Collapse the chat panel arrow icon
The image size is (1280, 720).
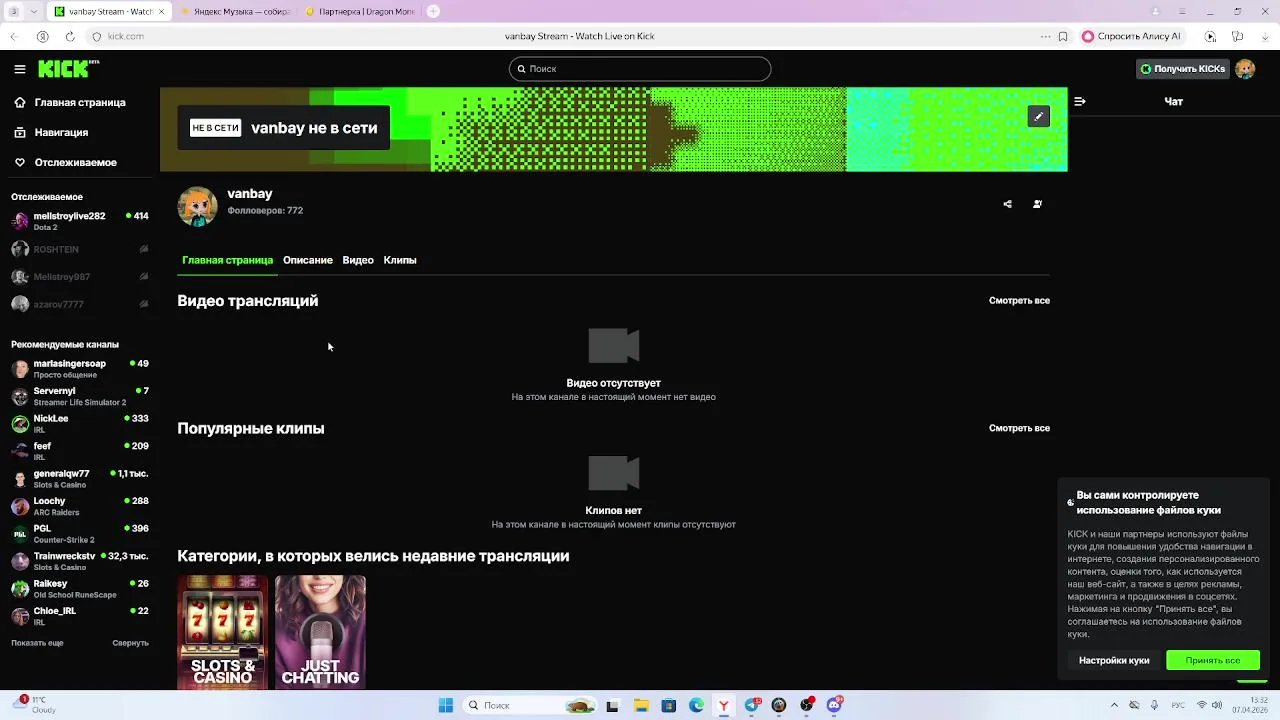[x=1079, y=101]
